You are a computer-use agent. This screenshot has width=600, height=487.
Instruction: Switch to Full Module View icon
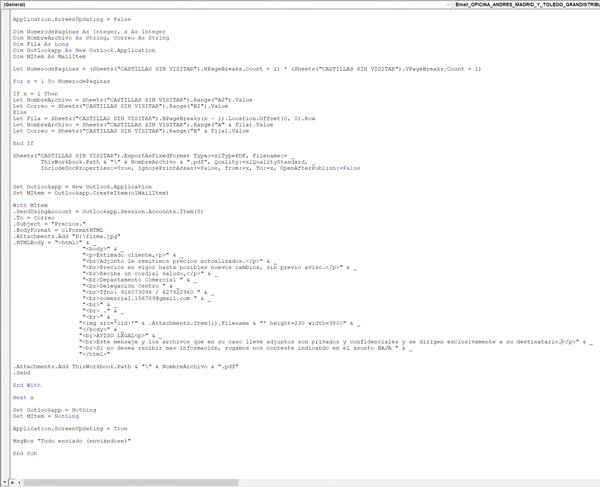[x=12, y=482]
